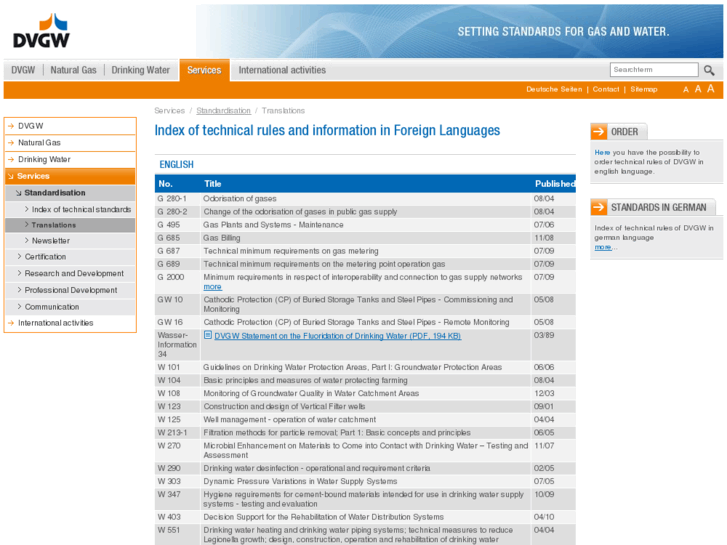Screen dimensions: 727x545
Task: Select the largest font size A
Action: click(x=710, y=89)
